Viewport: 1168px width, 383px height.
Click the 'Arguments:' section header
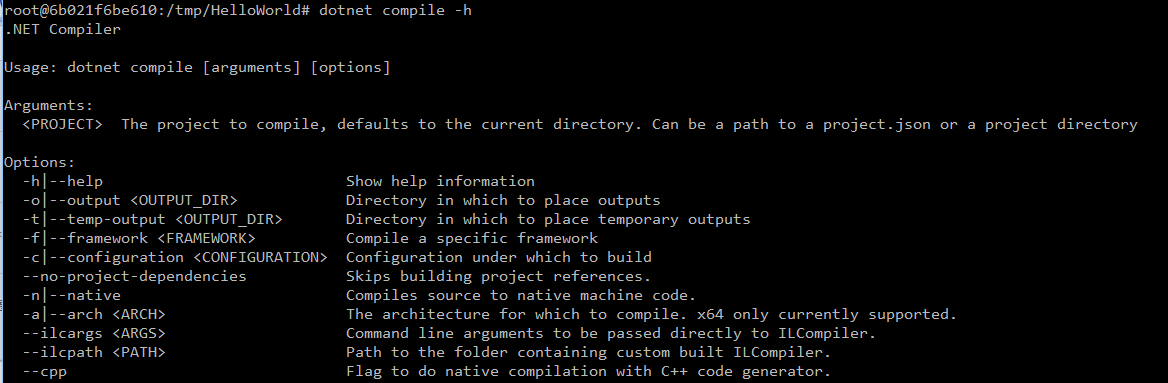point(49,106)
